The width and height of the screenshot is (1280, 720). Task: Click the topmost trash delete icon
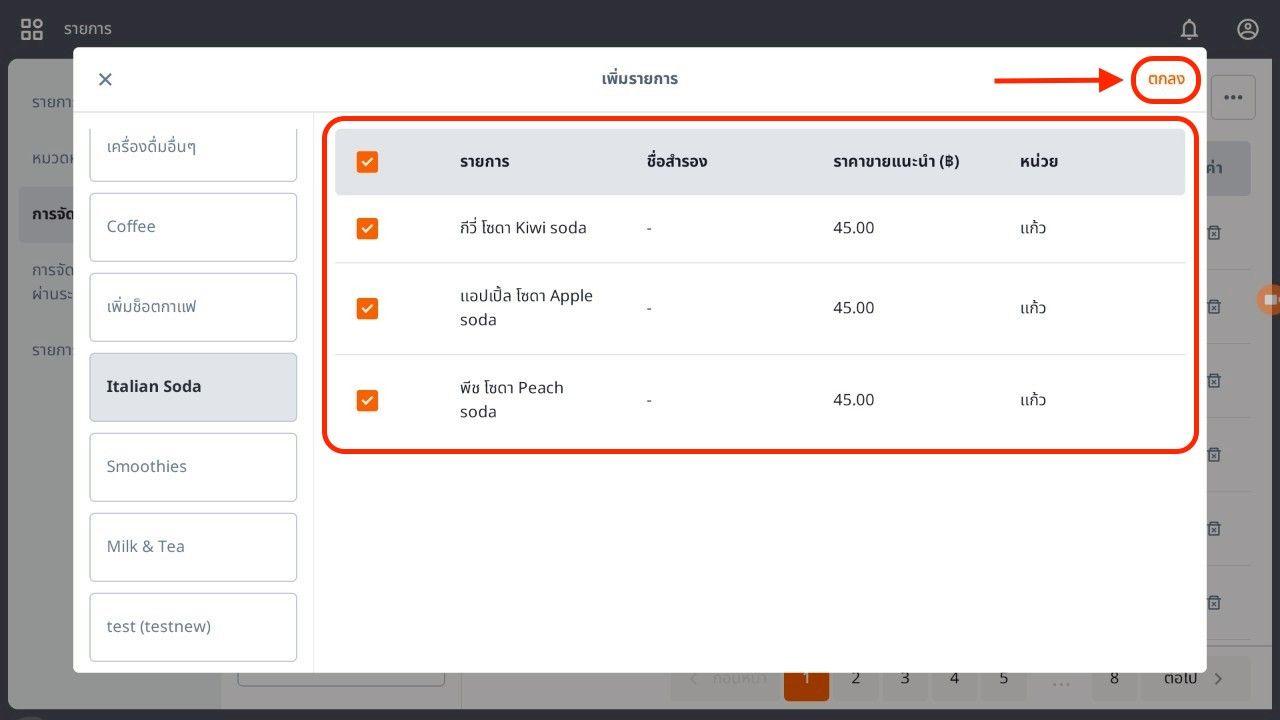(x=1214, y=232)
